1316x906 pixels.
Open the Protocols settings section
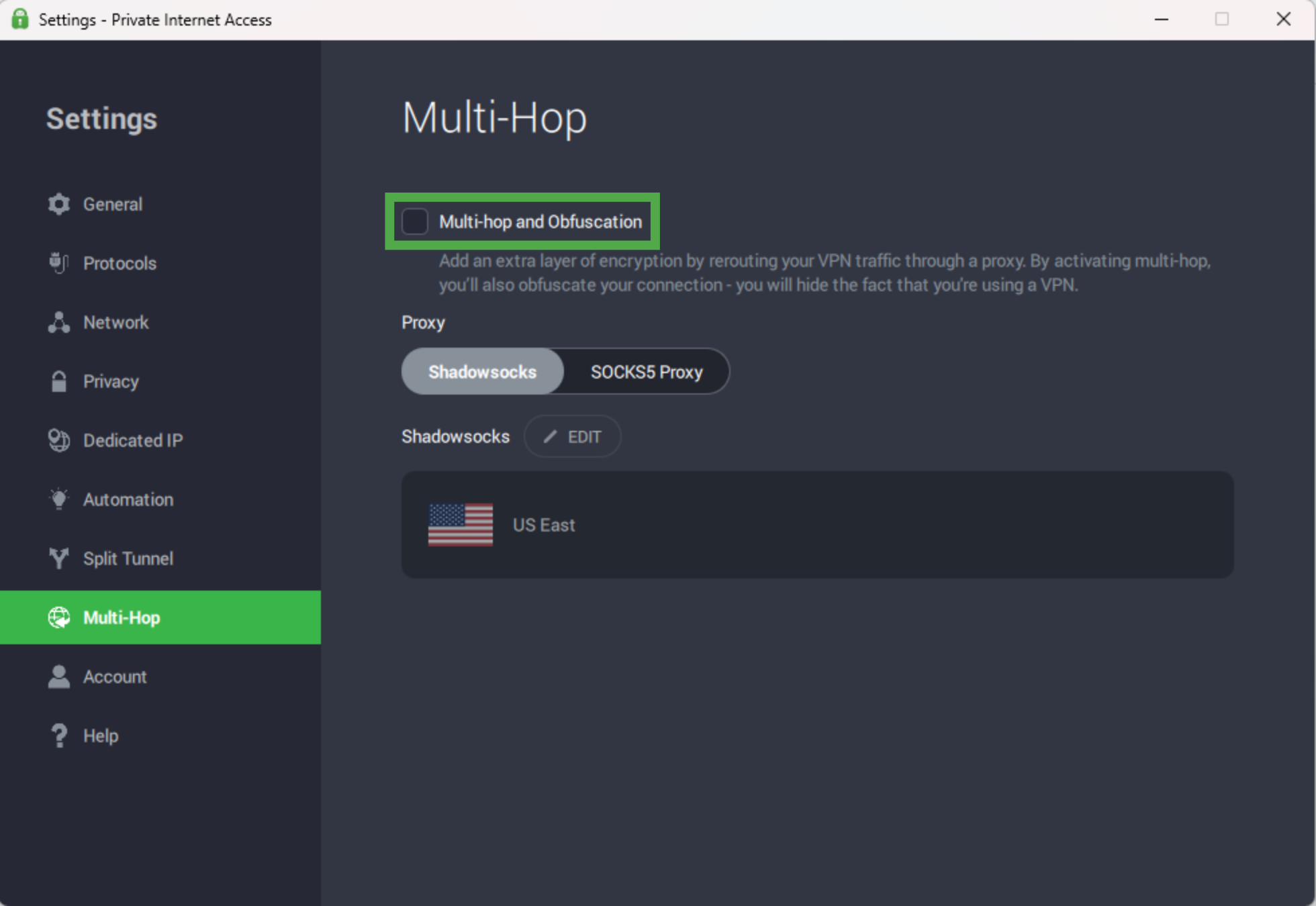[160, 263]
